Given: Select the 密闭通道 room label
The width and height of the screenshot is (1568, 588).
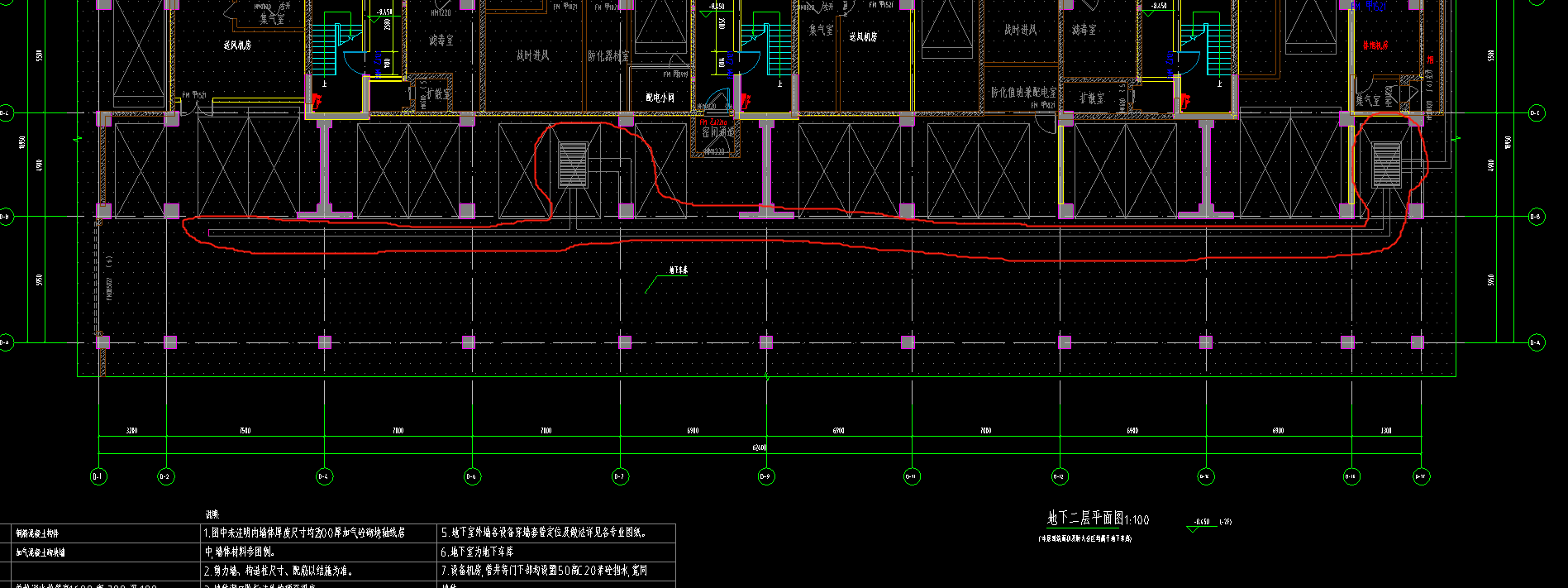Looking at the screenshot, I should click(x=718, y=132).
